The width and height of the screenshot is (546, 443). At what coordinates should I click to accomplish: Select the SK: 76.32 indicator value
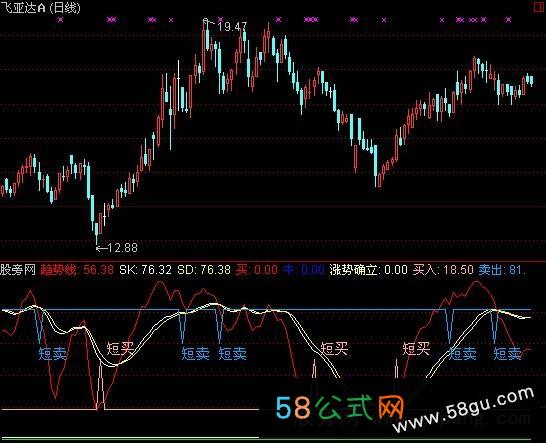coord(146,270)
